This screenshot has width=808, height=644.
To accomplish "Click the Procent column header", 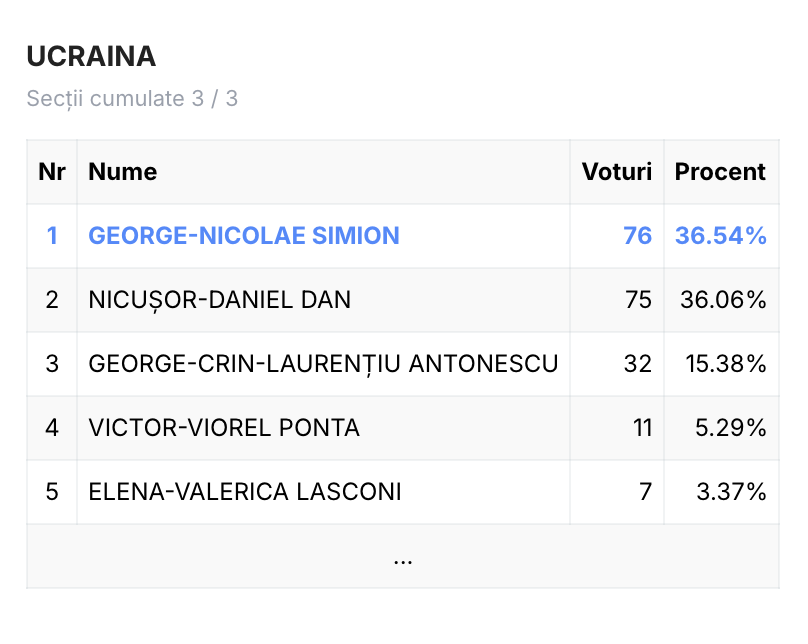I will (720, 172).
